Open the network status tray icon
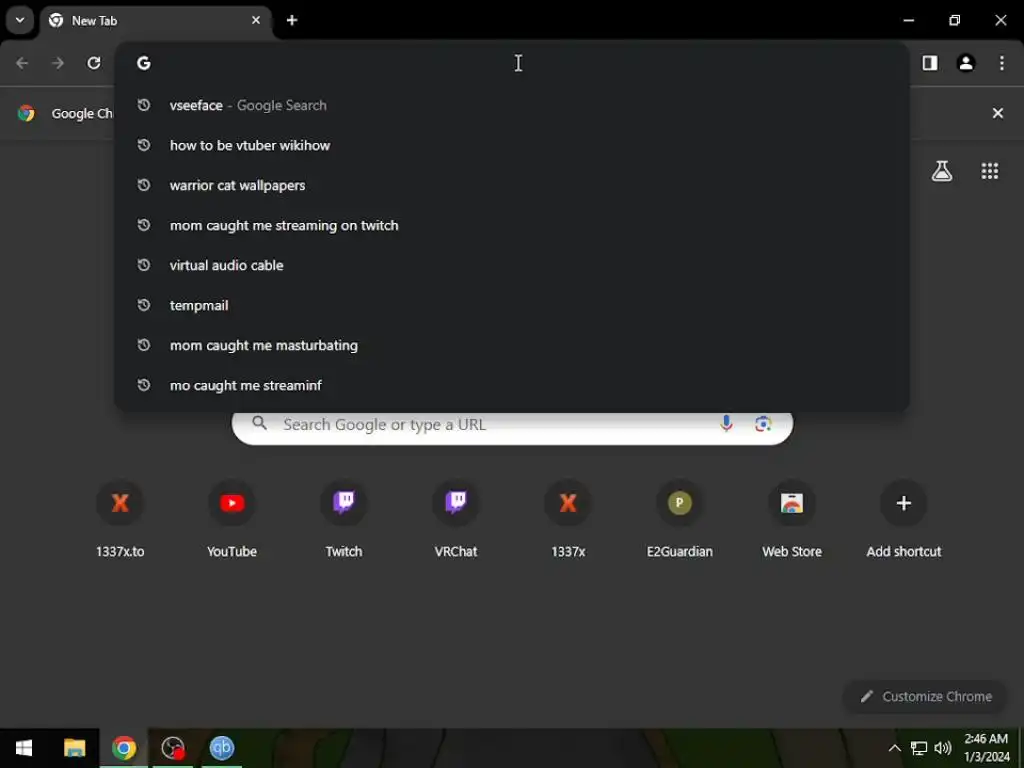This screenshot has width=1024, height=768. [x=919, y=748]
